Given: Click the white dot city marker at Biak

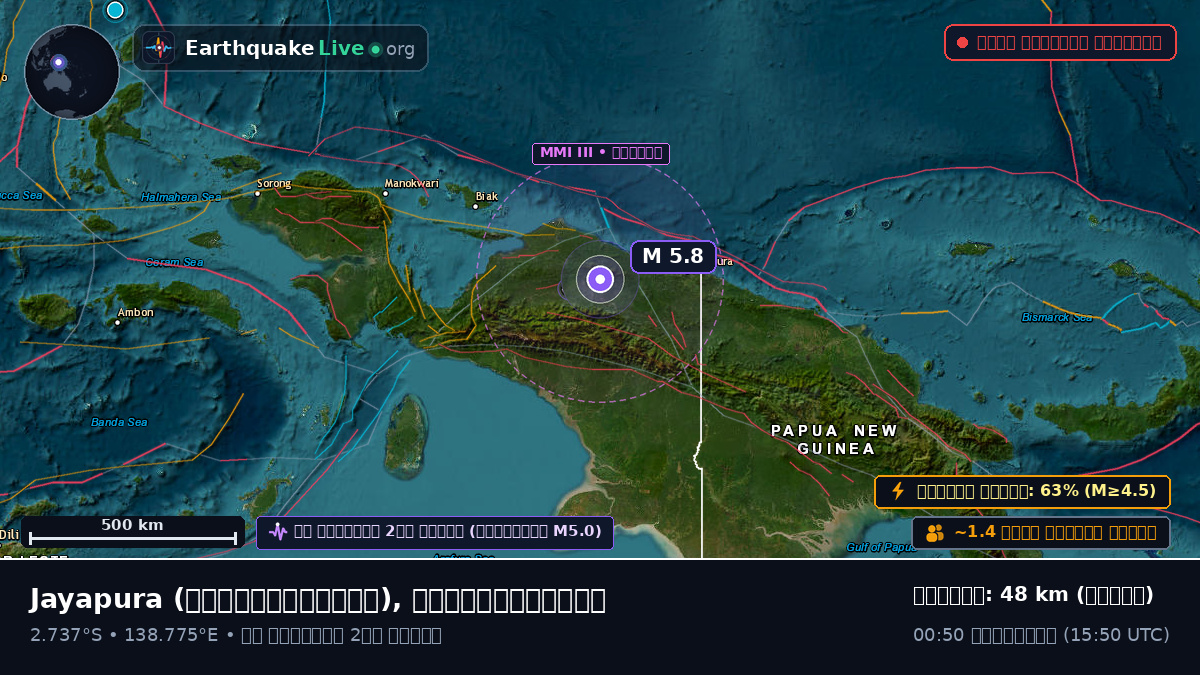Looking at the screenshot, I should [475, 206].
